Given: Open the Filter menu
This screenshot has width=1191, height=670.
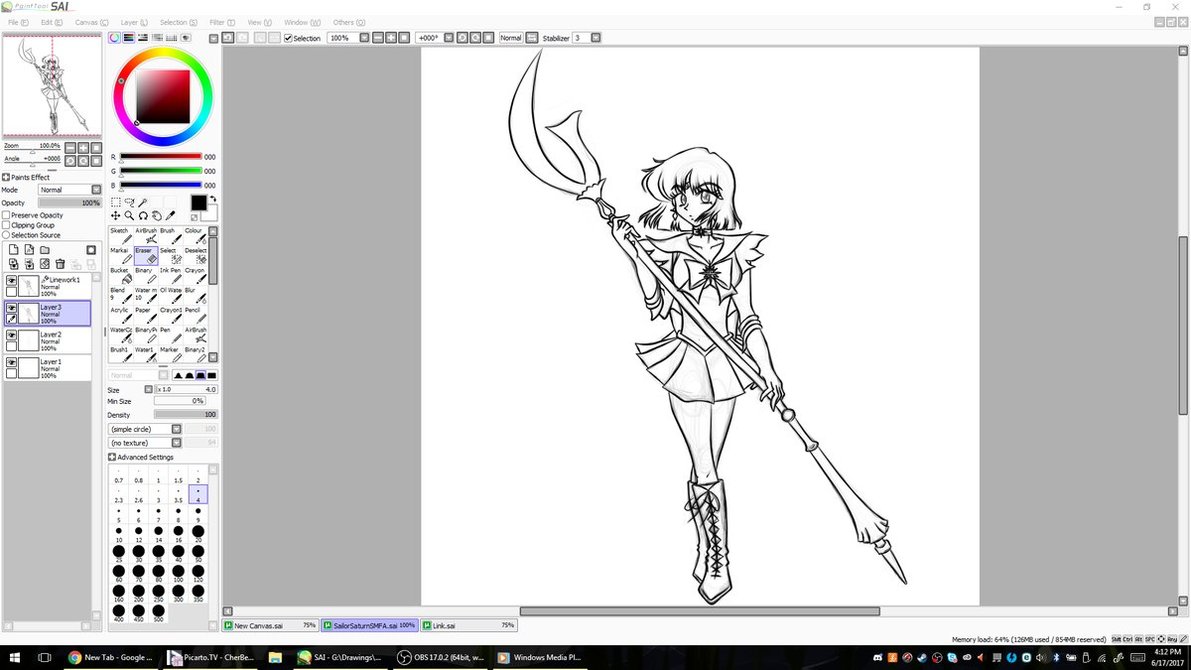Looking at the screenshot, I should [x=222, y=23].
